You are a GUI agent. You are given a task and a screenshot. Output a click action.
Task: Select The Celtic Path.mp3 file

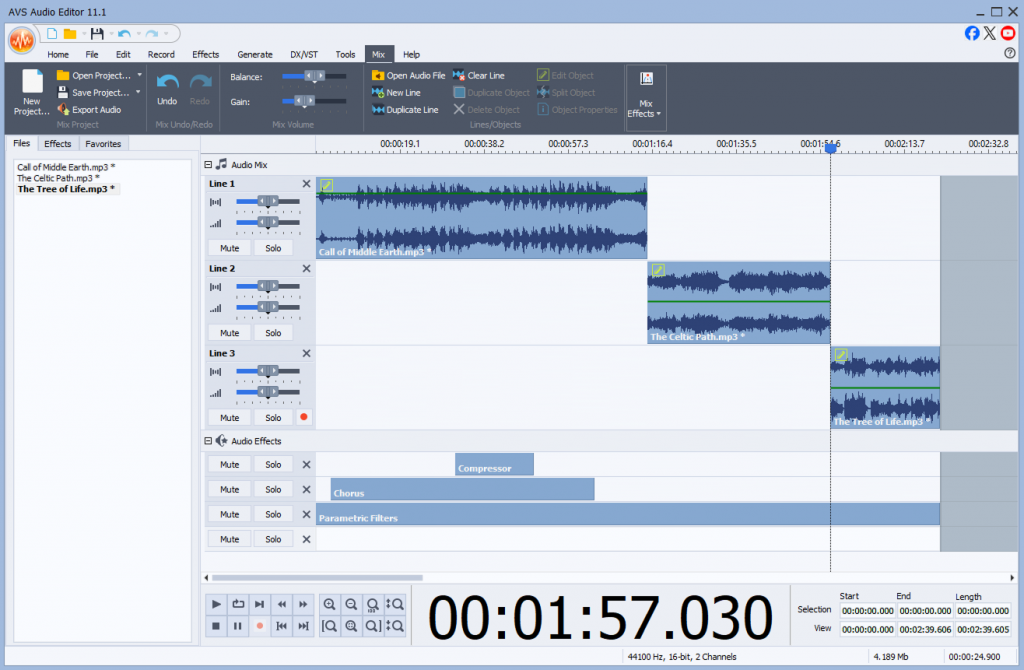tap(58, 178)
